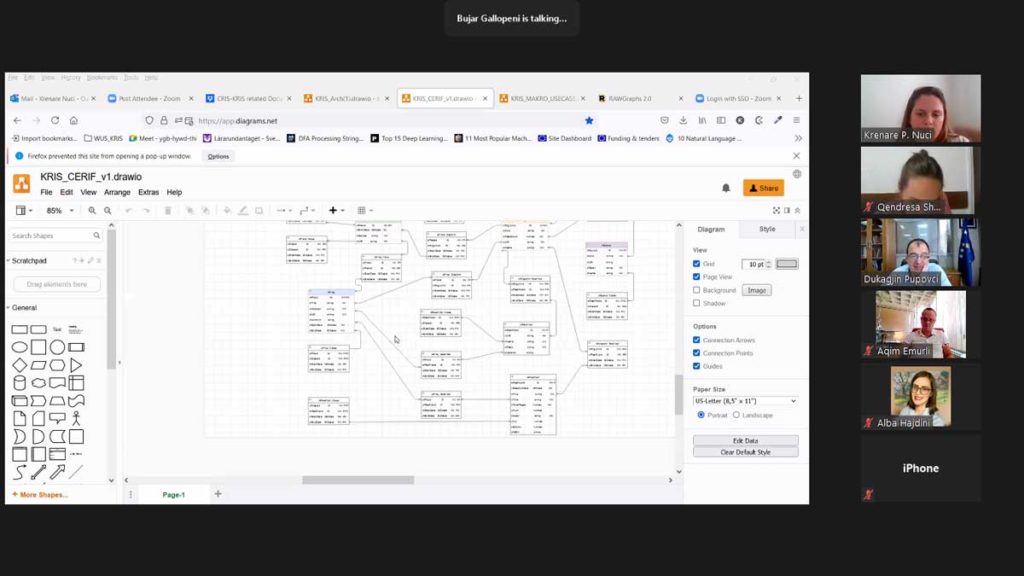
Task: Toggle the Connection Arrows checkbox
Action: click(x=697, y=340)
